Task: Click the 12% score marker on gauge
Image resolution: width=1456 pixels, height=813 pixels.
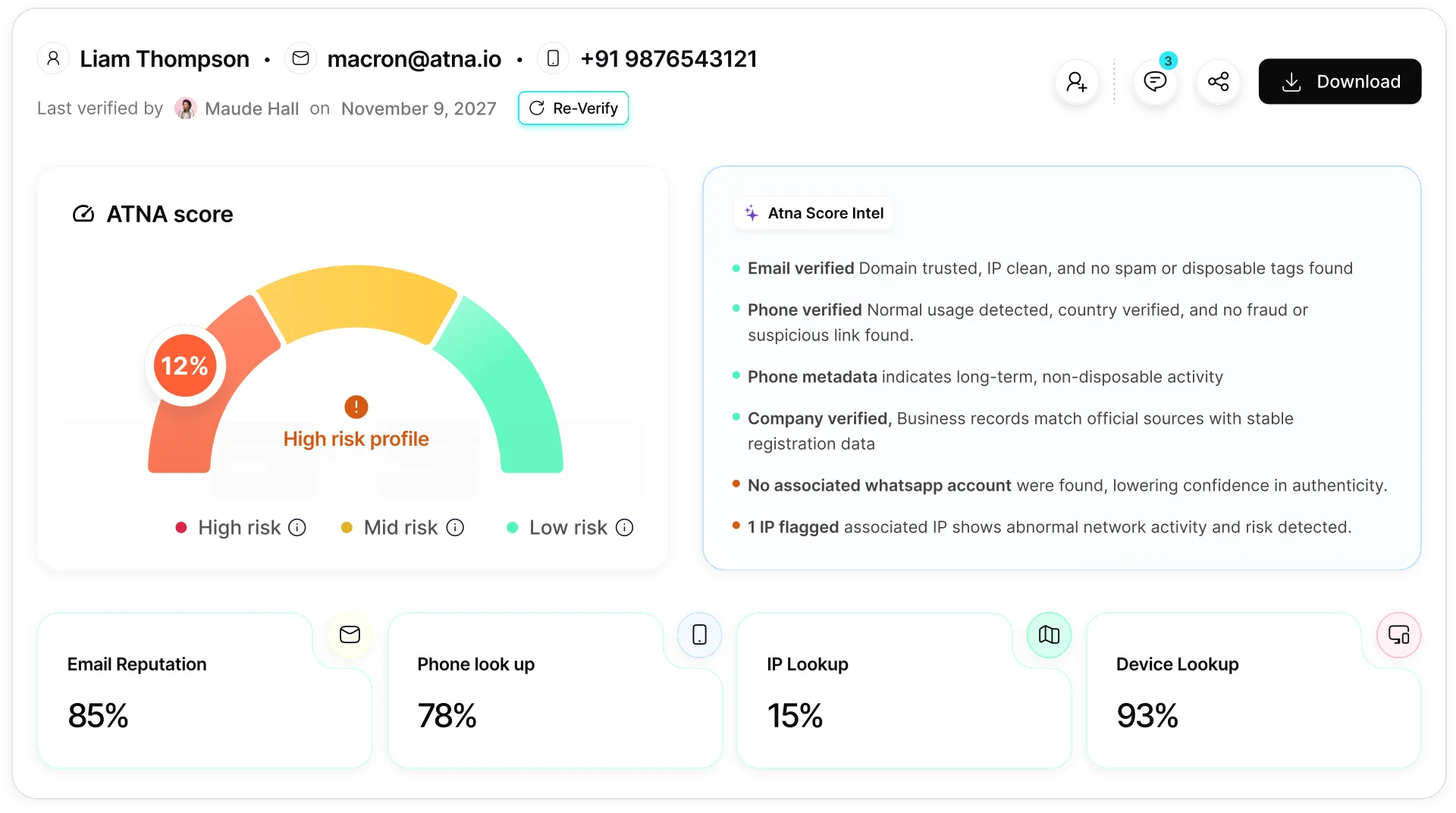Action: click(x=185, y=366)
